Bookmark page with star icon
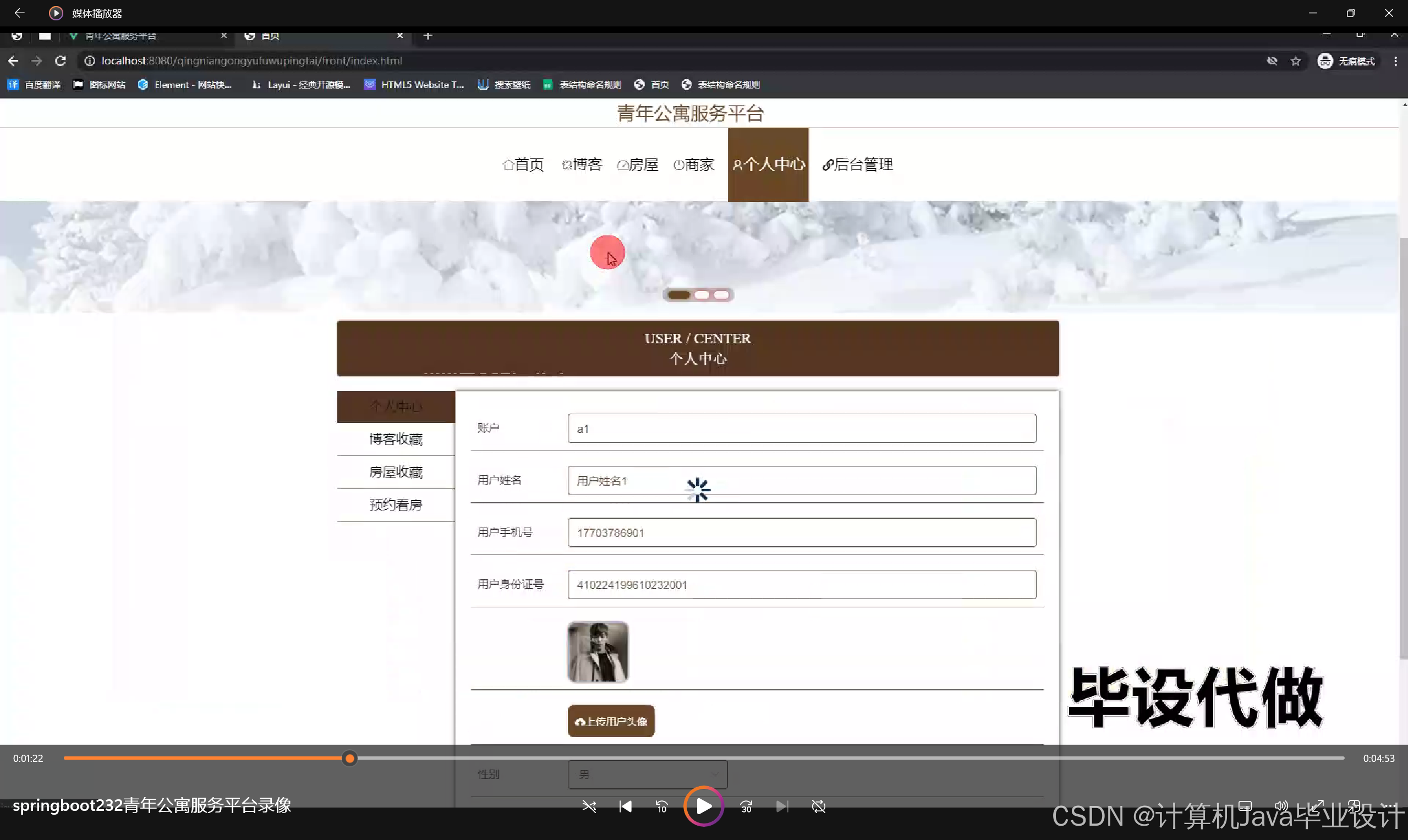The height and width of the screenshot is (840, 1408). pos(1295,61)
